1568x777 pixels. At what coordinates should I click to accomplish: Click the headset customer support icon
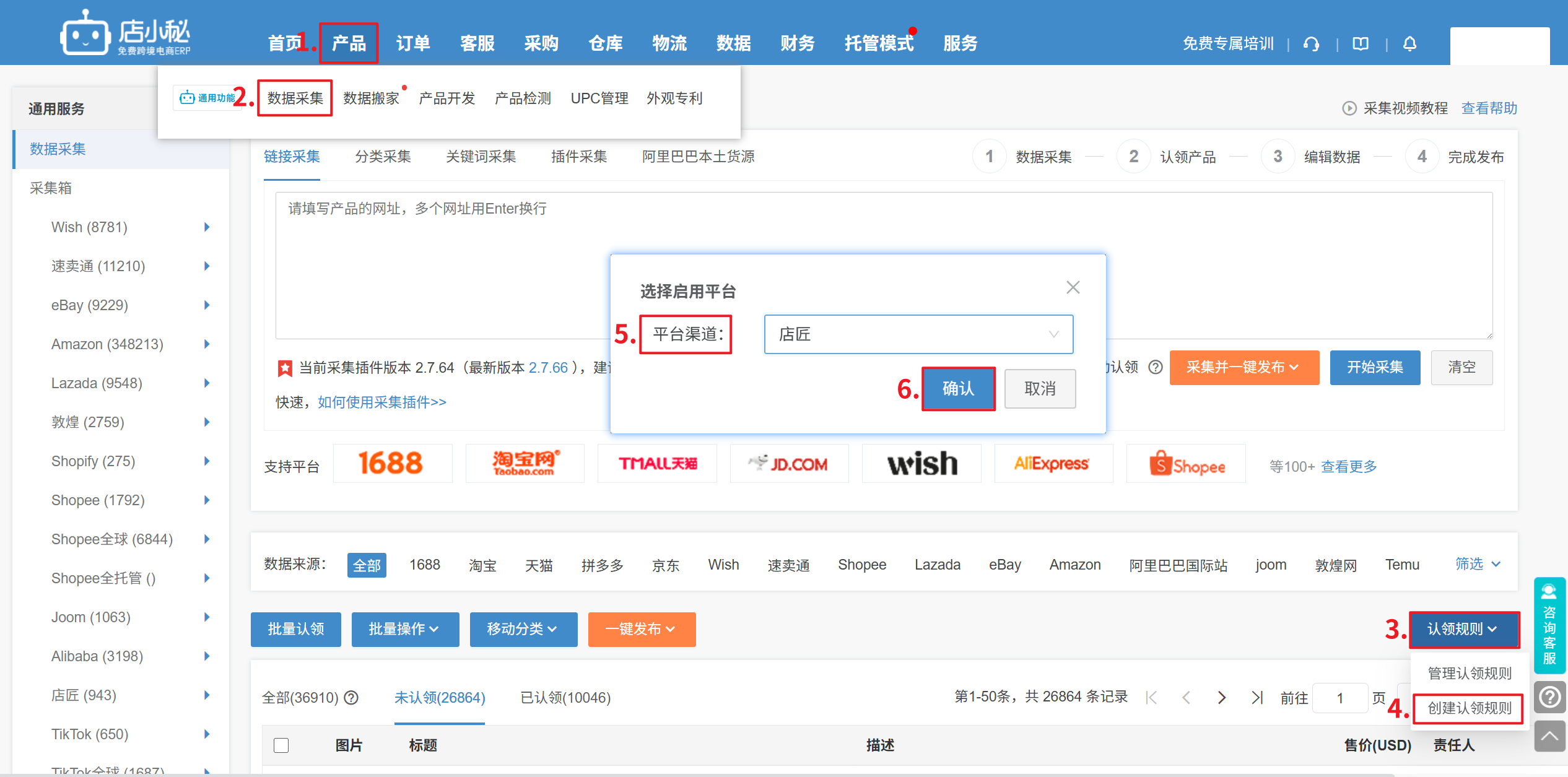pos(1311,44)
